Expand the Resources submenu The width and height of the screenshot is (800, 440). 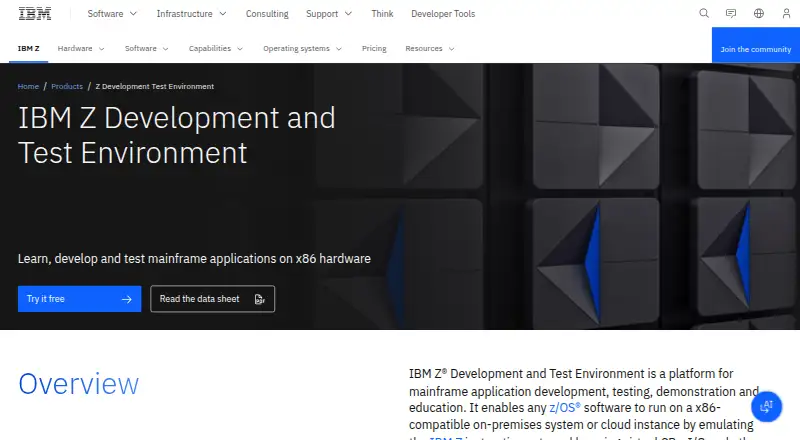click(x=430, y=48)
